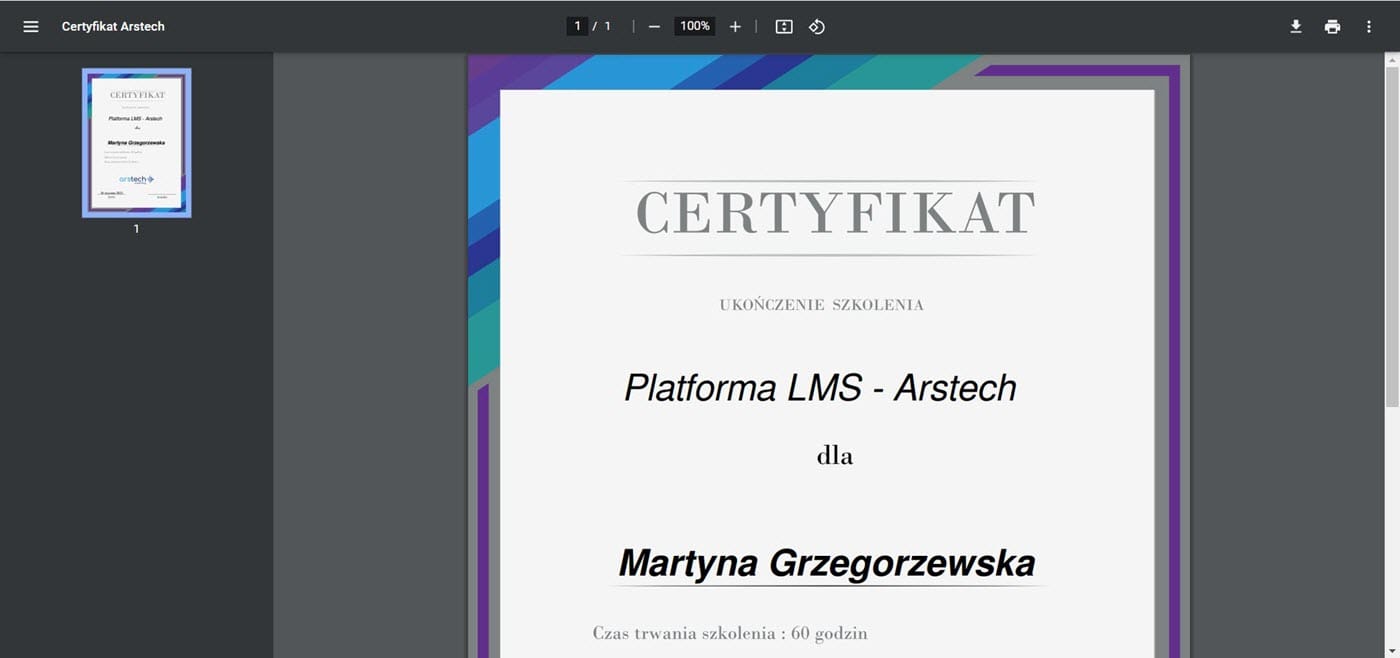Toggle the sidebar hamburger menu
Image resolution: width=1400 pixels, height=658 pixels.
[x=31, y=27]
